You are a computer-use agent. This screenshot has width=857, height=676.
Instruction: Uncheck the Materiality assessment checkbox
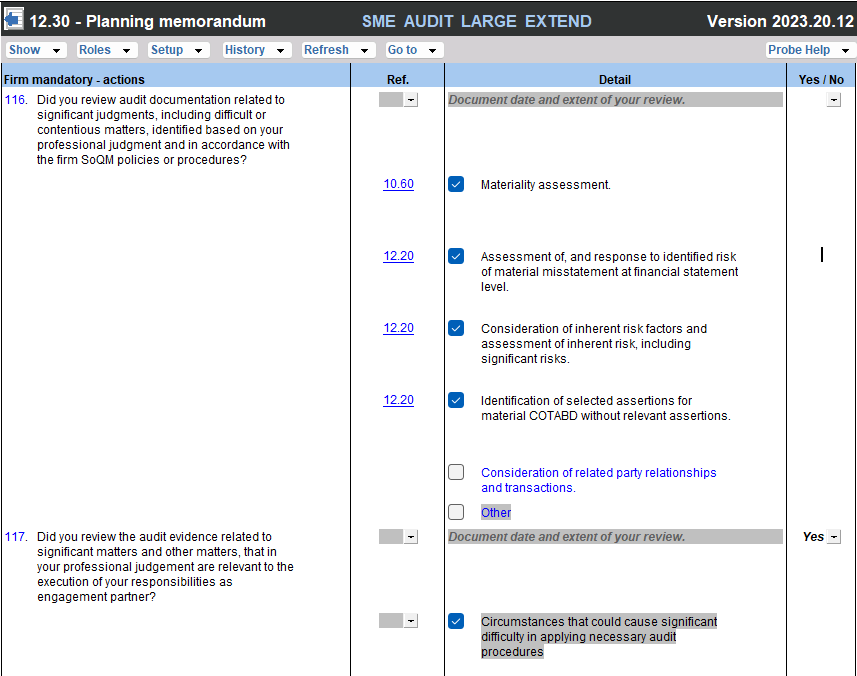456,184
